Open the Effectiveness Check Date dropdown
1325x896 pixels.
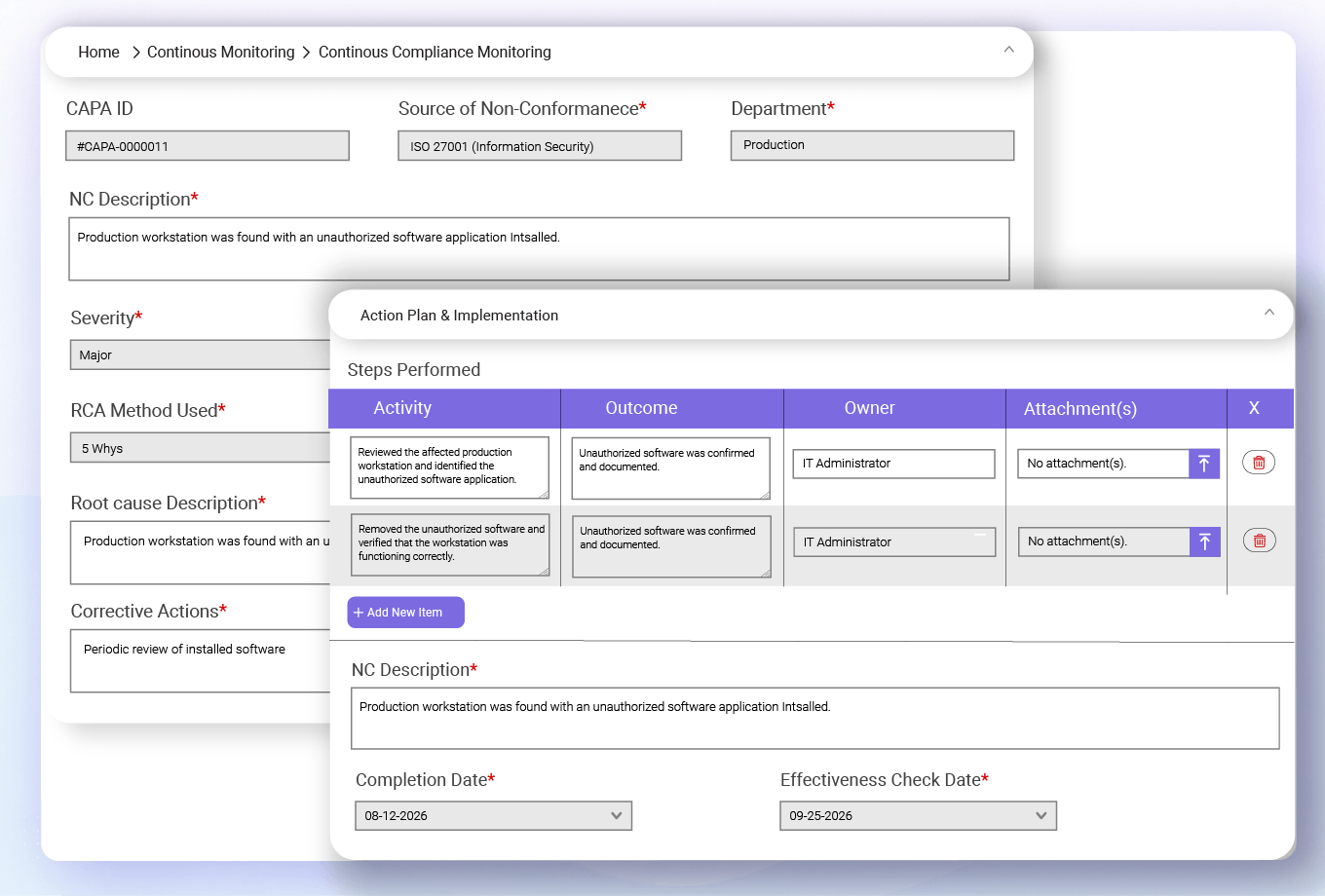tap(919, 815)
